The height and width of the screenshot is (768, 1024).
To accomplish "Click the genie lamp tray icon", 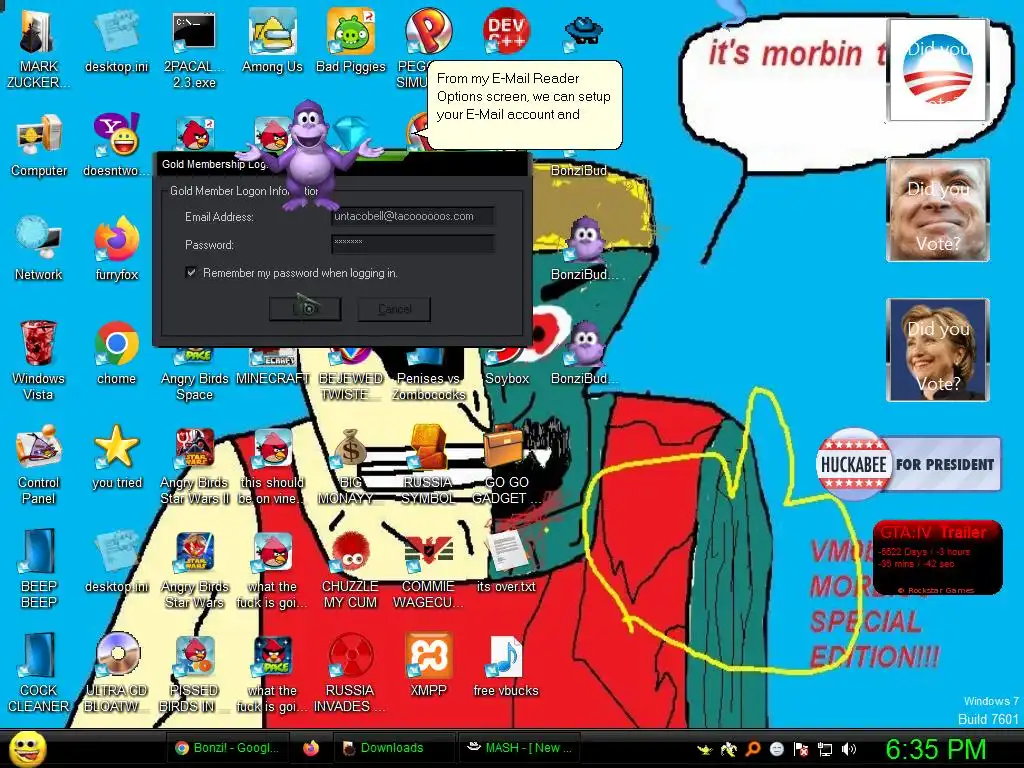I will tap(705, 749).
